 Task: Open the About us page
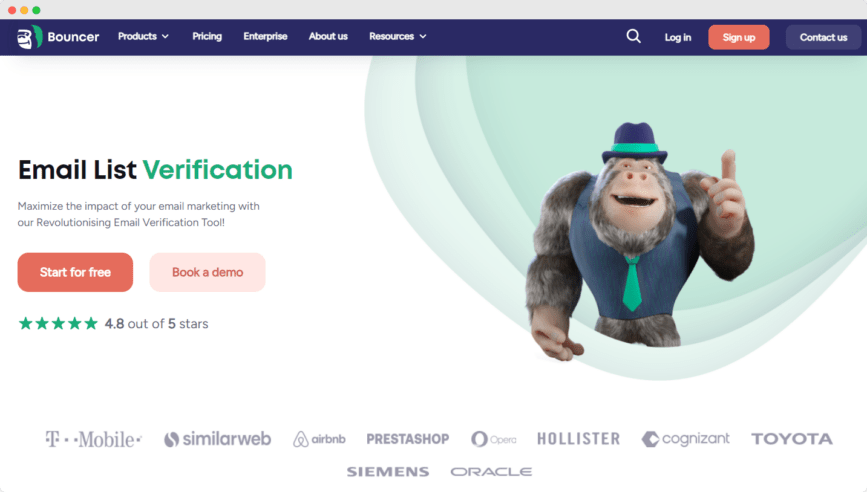pyautogui.click(x=328, y=36)
